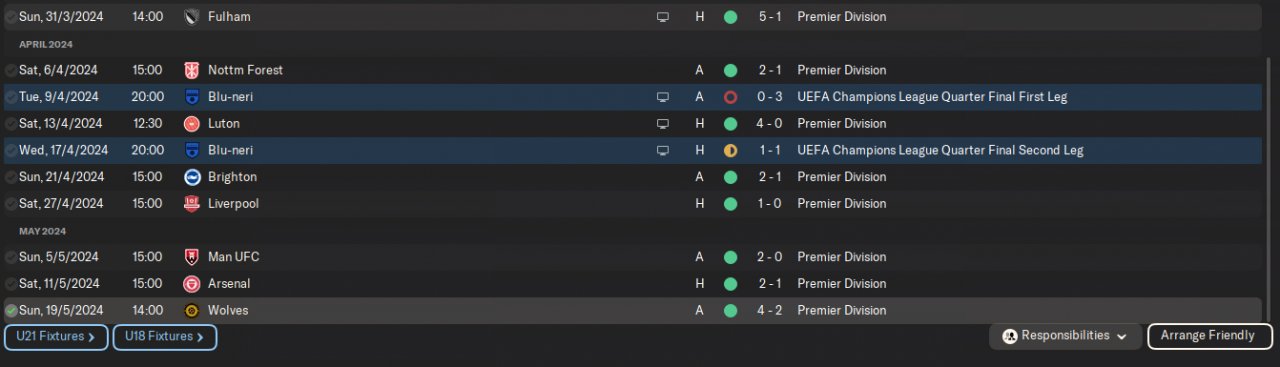Open U18 Fixtures via its chevron
This screenshot has width=1280, height=367.
coord(200,337)
